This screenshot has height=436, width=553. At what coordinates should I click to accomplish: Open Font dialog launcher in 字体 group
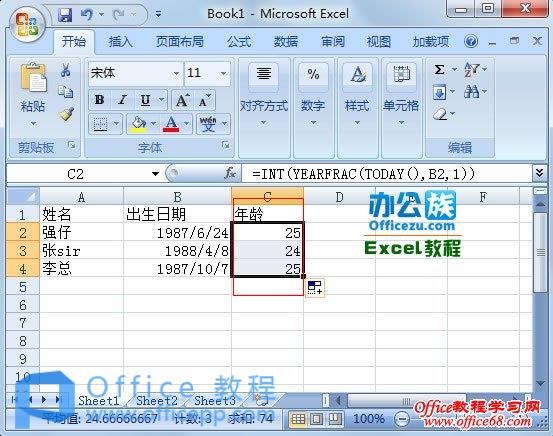pos(225,145)
